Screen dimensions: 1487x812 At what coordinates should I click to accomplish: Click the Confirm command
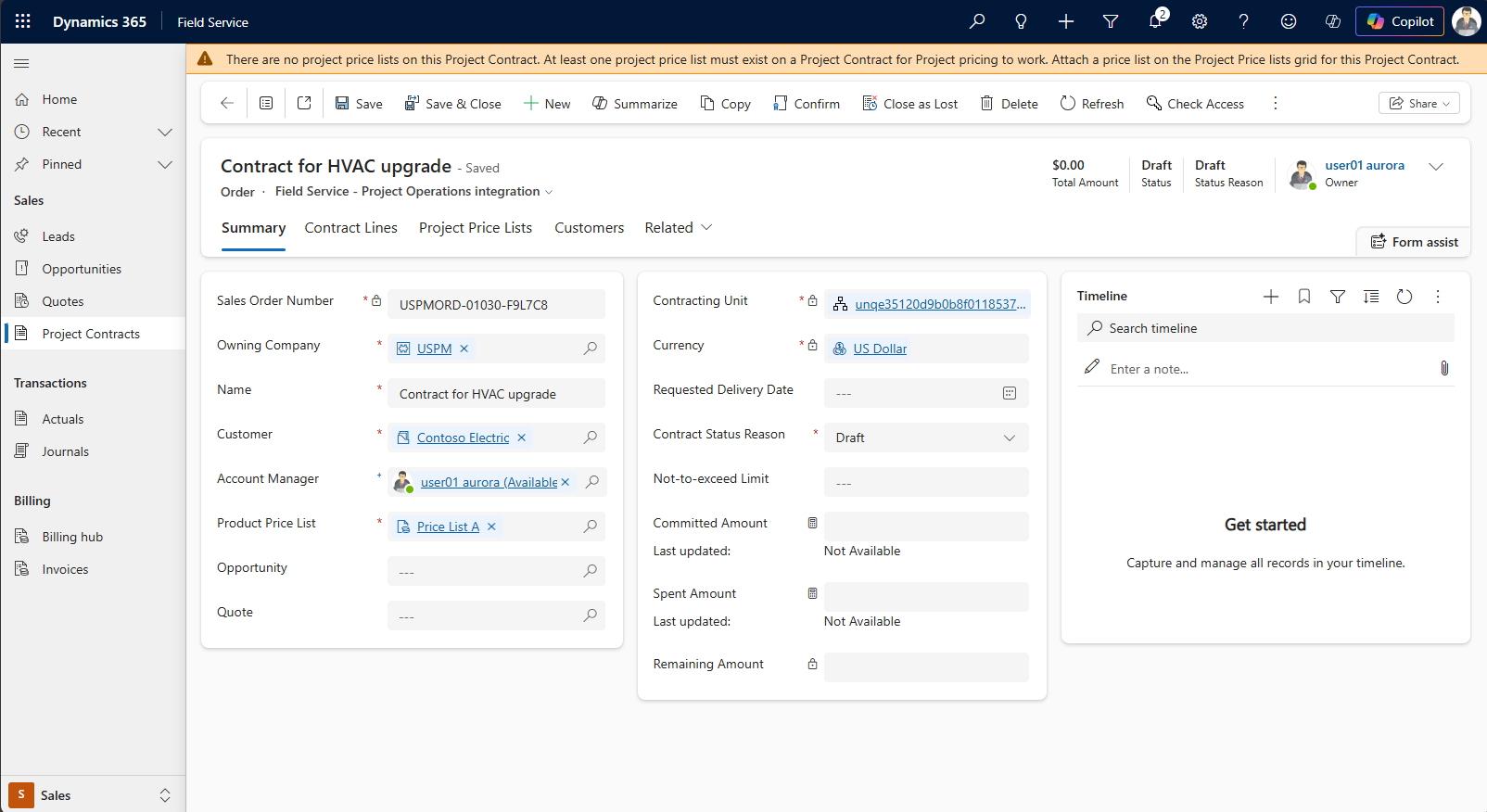(x=807, y=103)
